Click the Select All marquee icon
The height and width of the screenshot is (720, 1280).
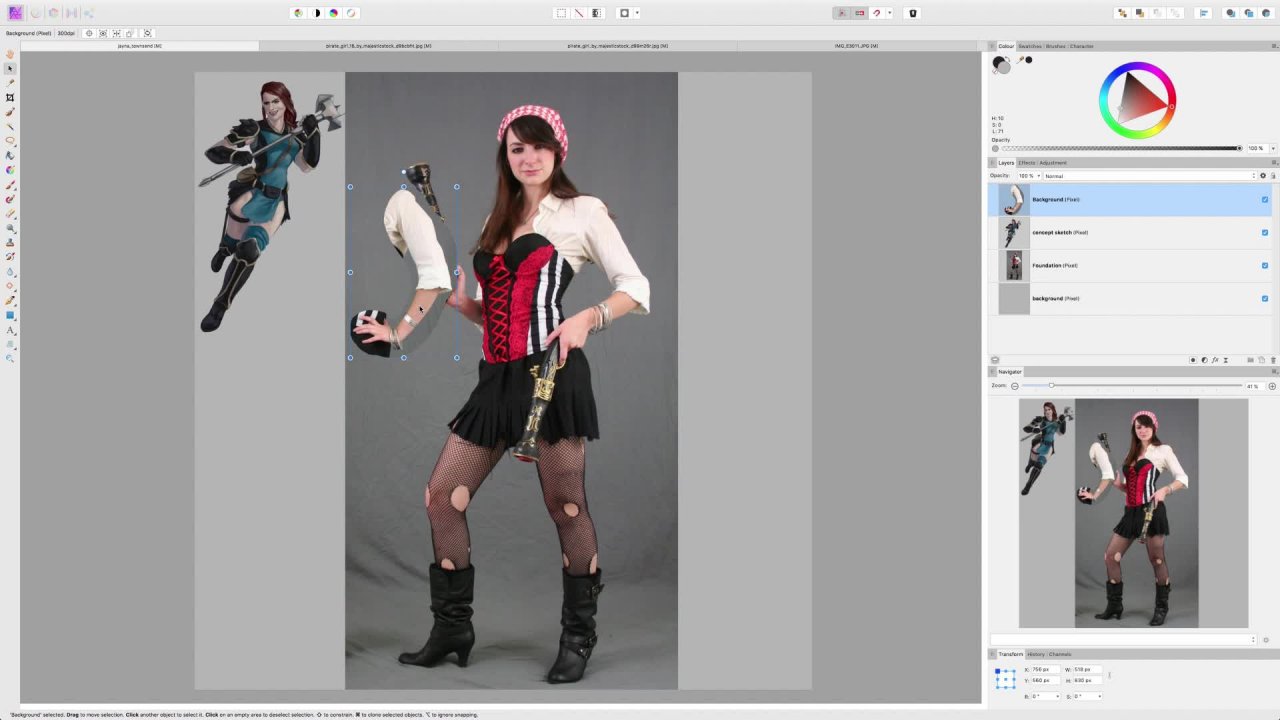561,13
